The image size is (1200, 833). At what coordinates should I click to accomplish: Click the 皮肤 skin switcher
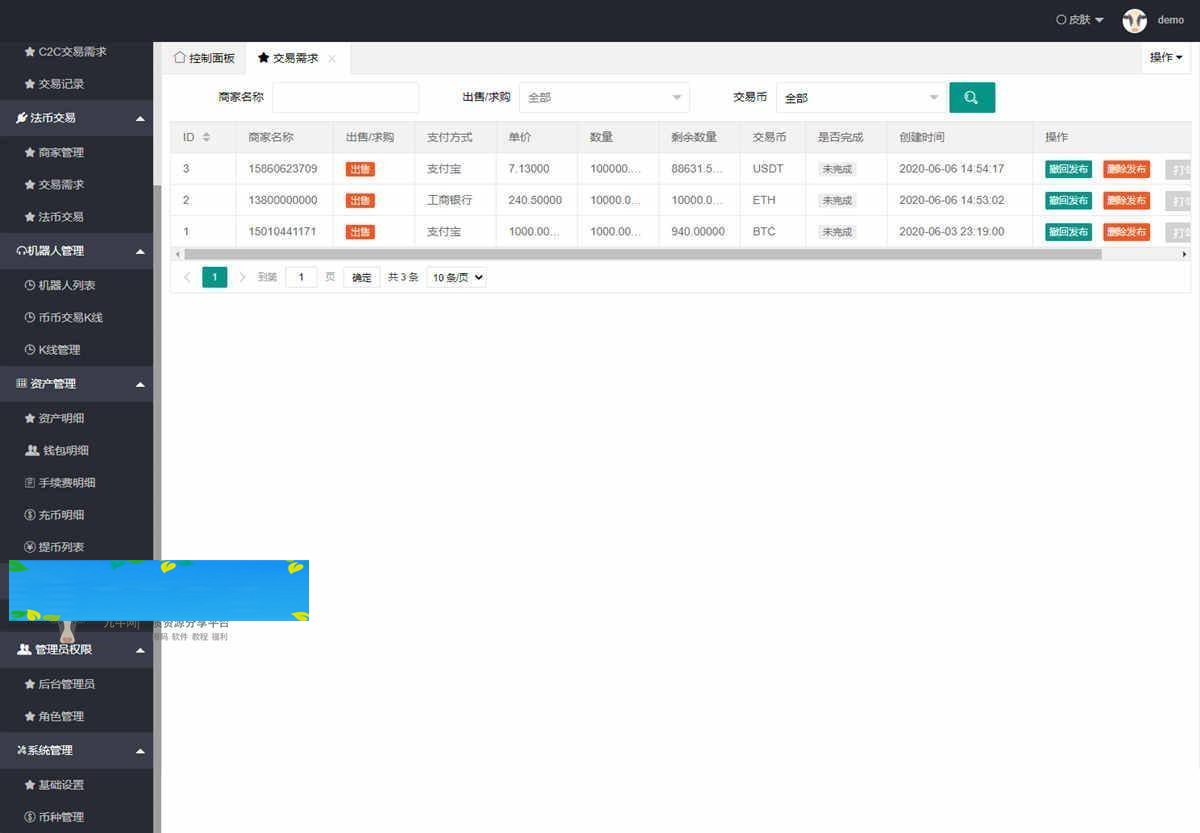tap(1078, 18)
